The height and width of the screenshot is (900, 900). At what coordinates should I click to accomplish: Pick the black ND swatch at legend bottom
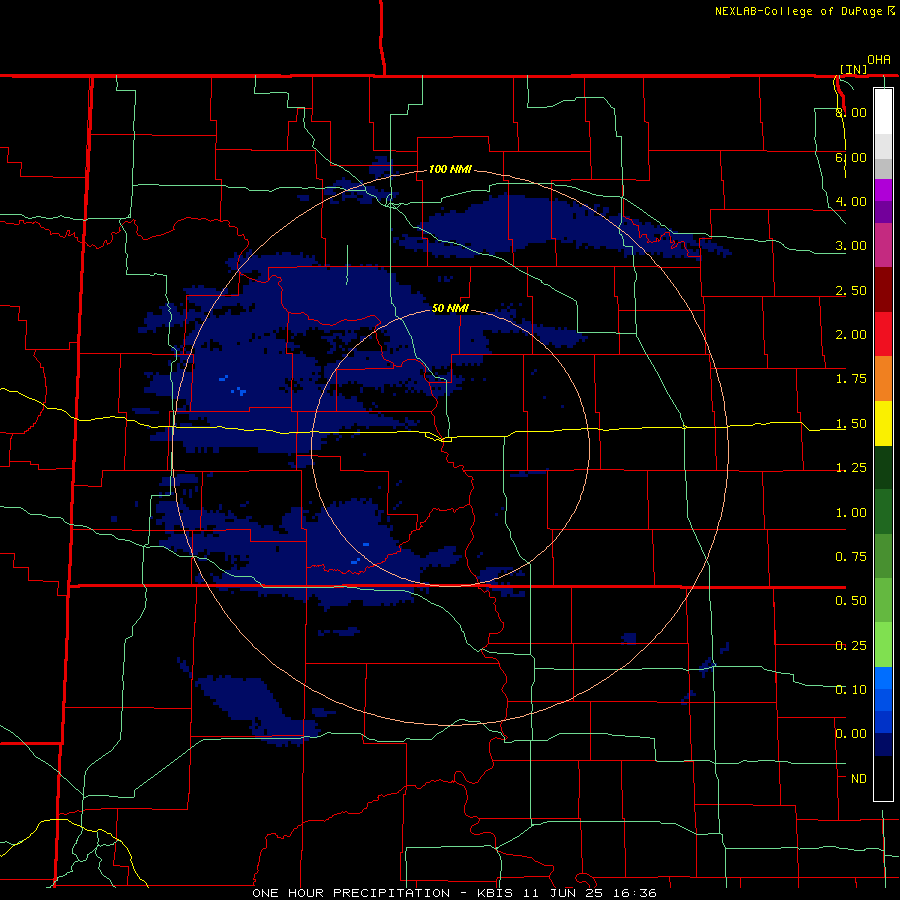pyautogui.click(x=883, y=778)
